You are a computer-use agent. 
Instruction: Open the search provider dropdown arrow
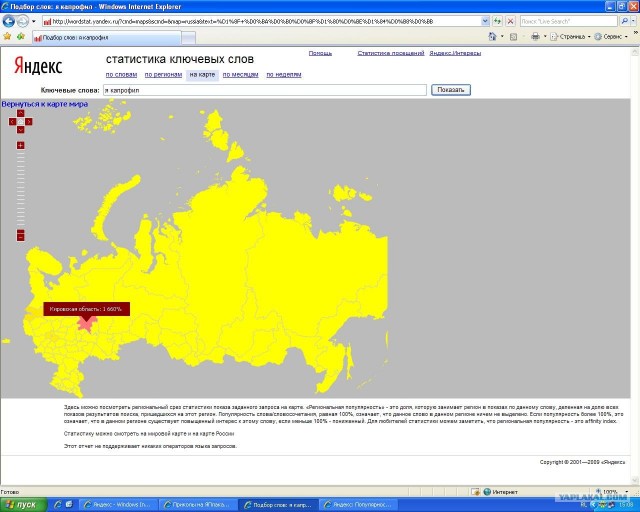click(x=634, y=21)
